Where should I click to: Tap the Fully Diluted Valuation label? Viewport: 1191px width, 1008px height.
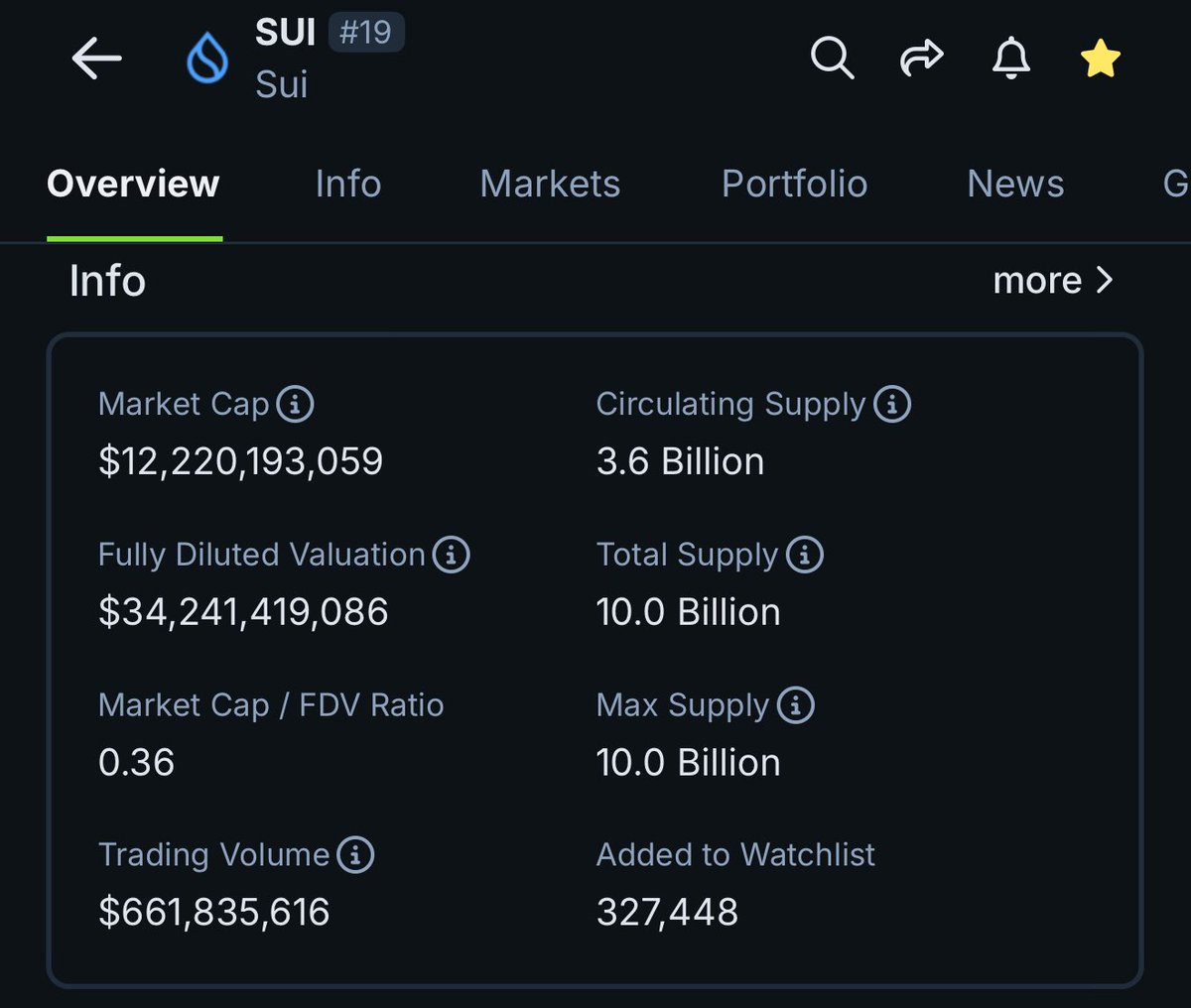point(262,555)
